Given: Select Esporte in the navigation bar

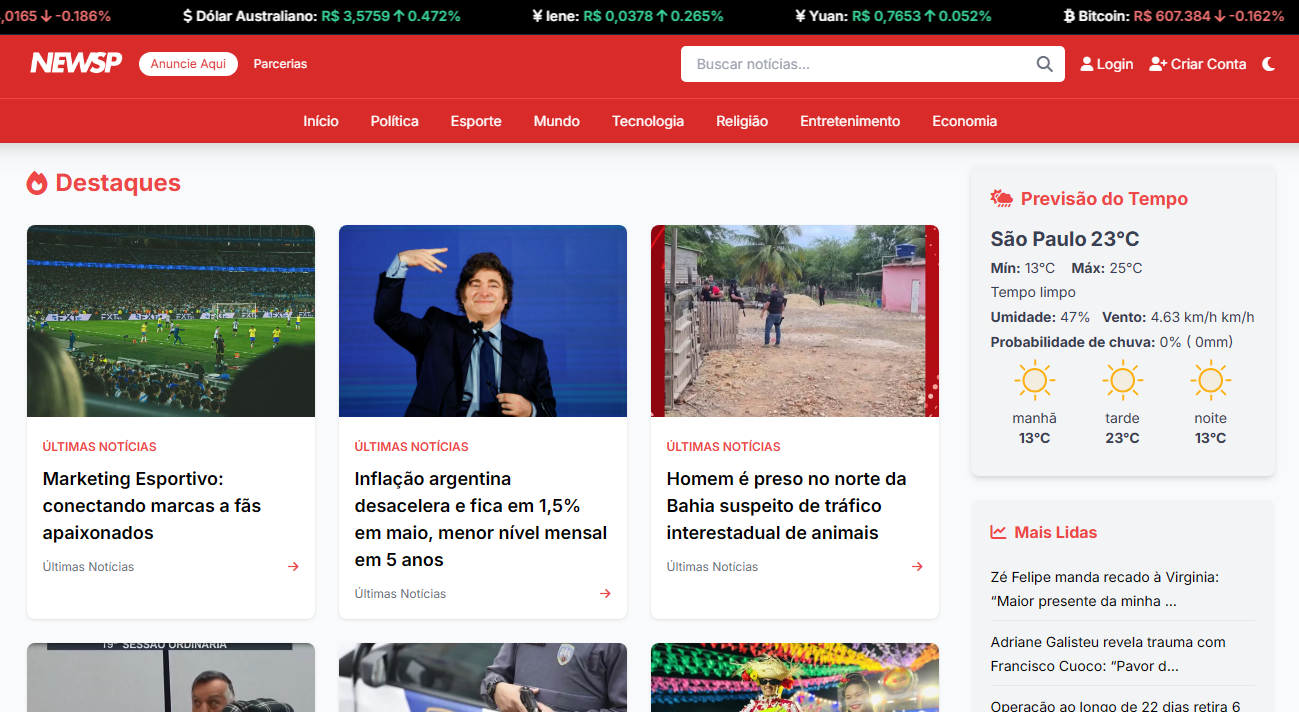Looking at the screenshot, I should (476, 121).
